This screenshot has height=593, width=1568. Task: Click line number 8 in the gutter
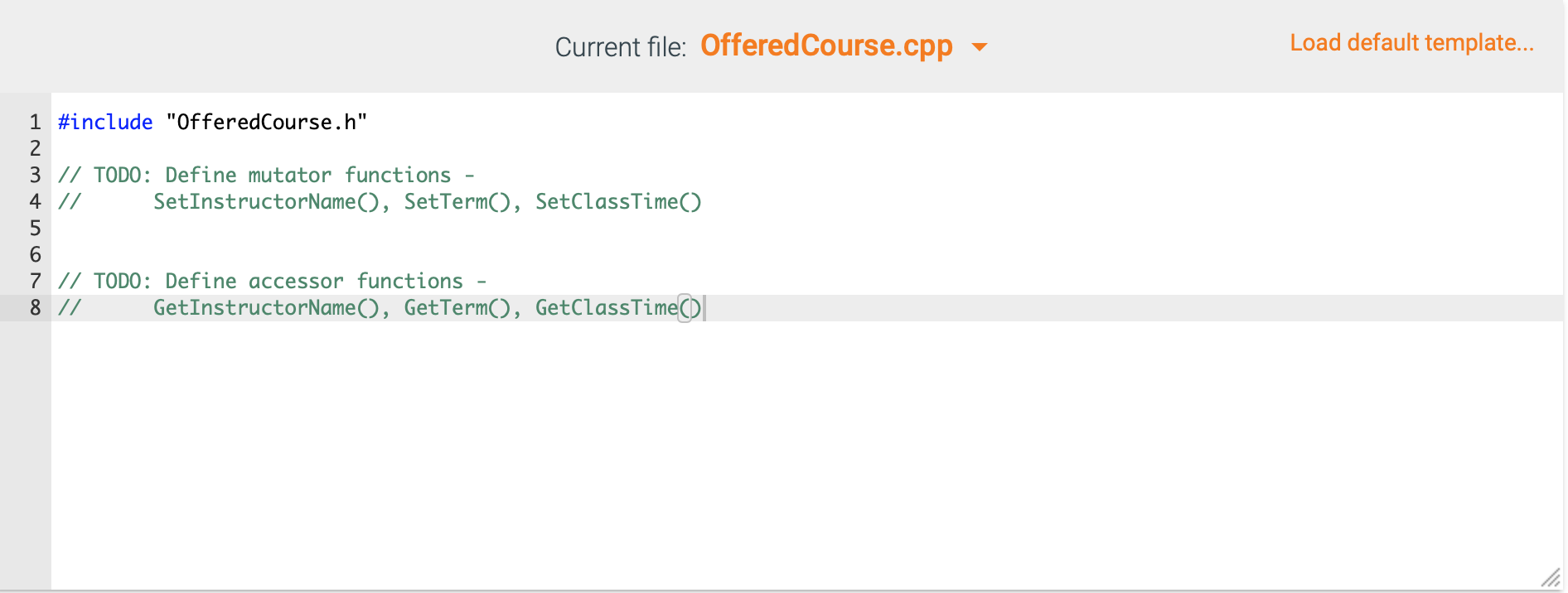point(34,307)
